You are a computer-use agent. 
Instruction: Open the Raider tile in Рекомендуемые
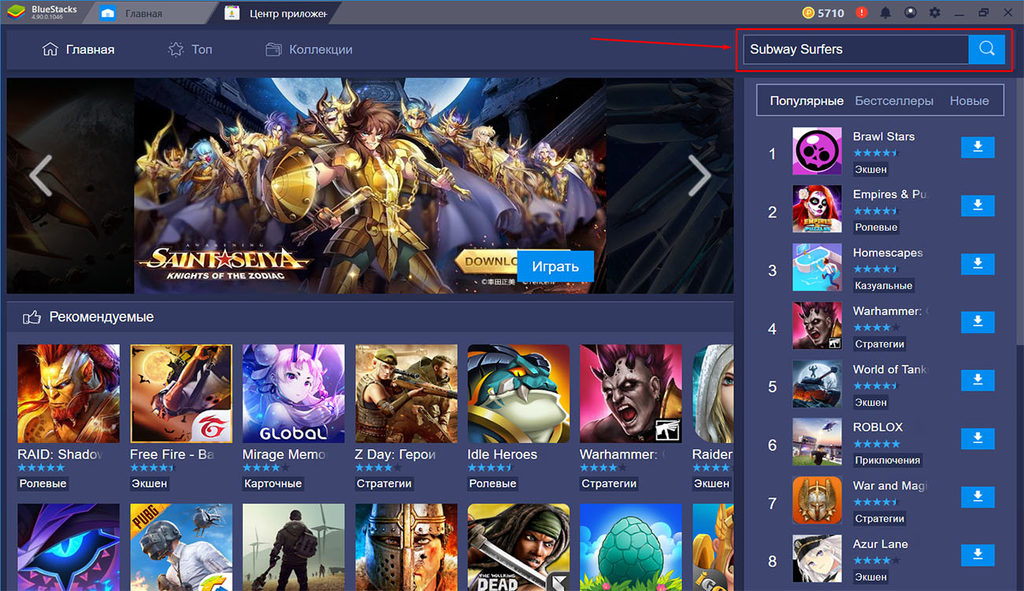click(713, 394)
